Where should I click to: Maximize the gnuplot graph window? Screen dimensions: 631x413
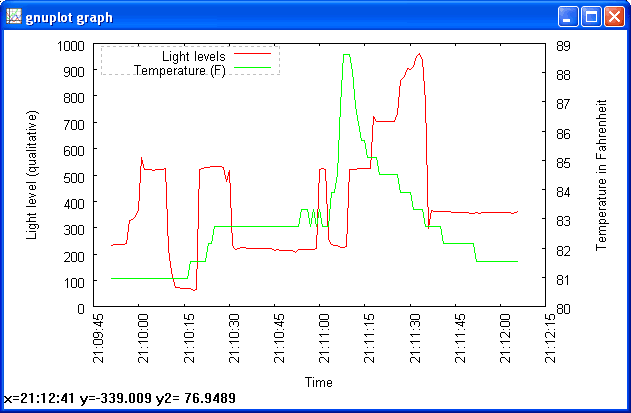(591, 17)
